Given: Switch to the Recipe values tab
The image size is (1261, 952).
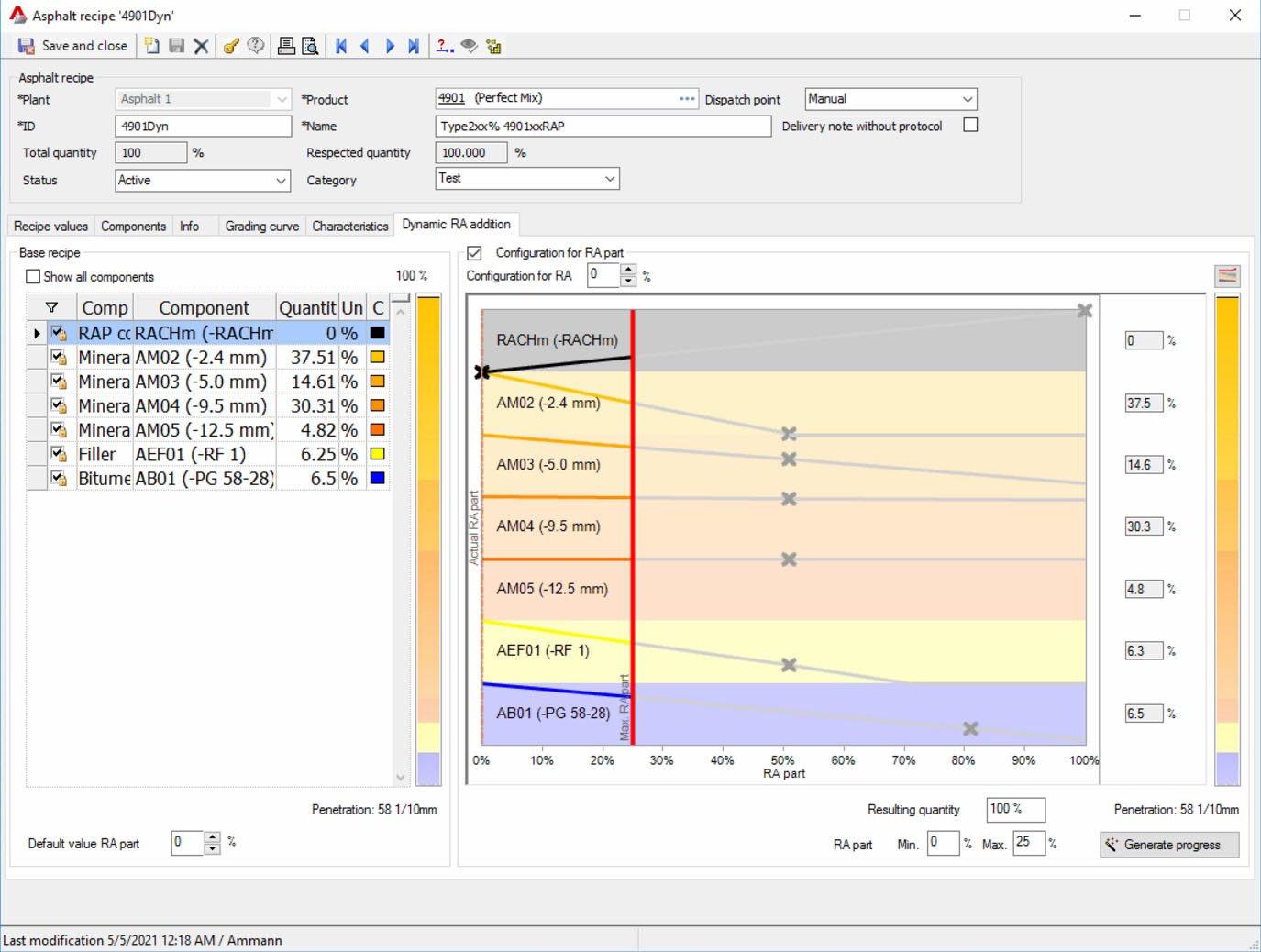Looking at the screenshot, I should click(50, 226).
